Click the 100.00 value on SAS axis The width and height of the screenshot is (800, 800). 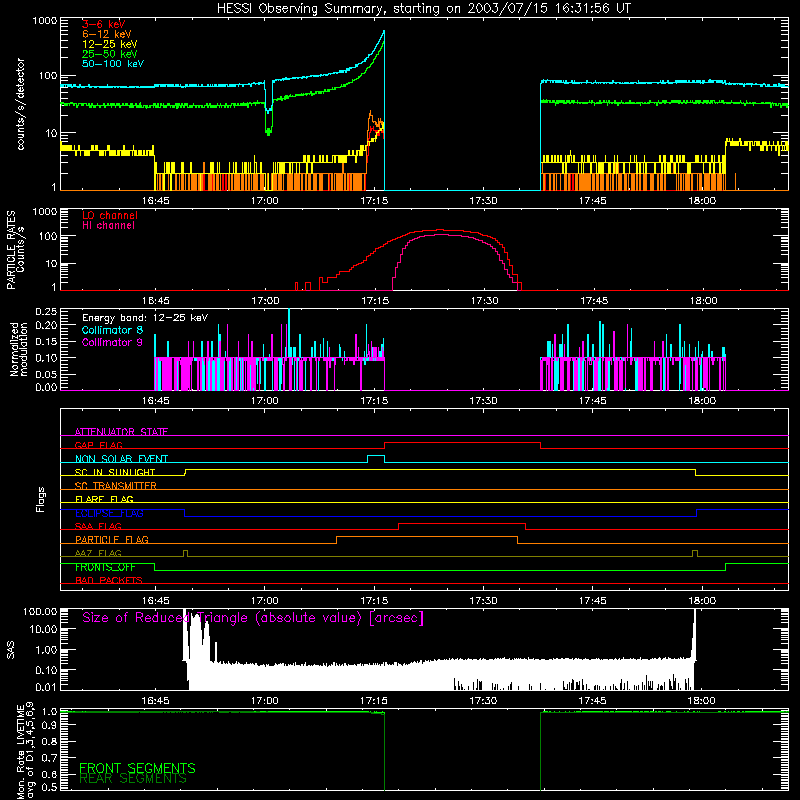click(40, 611)
